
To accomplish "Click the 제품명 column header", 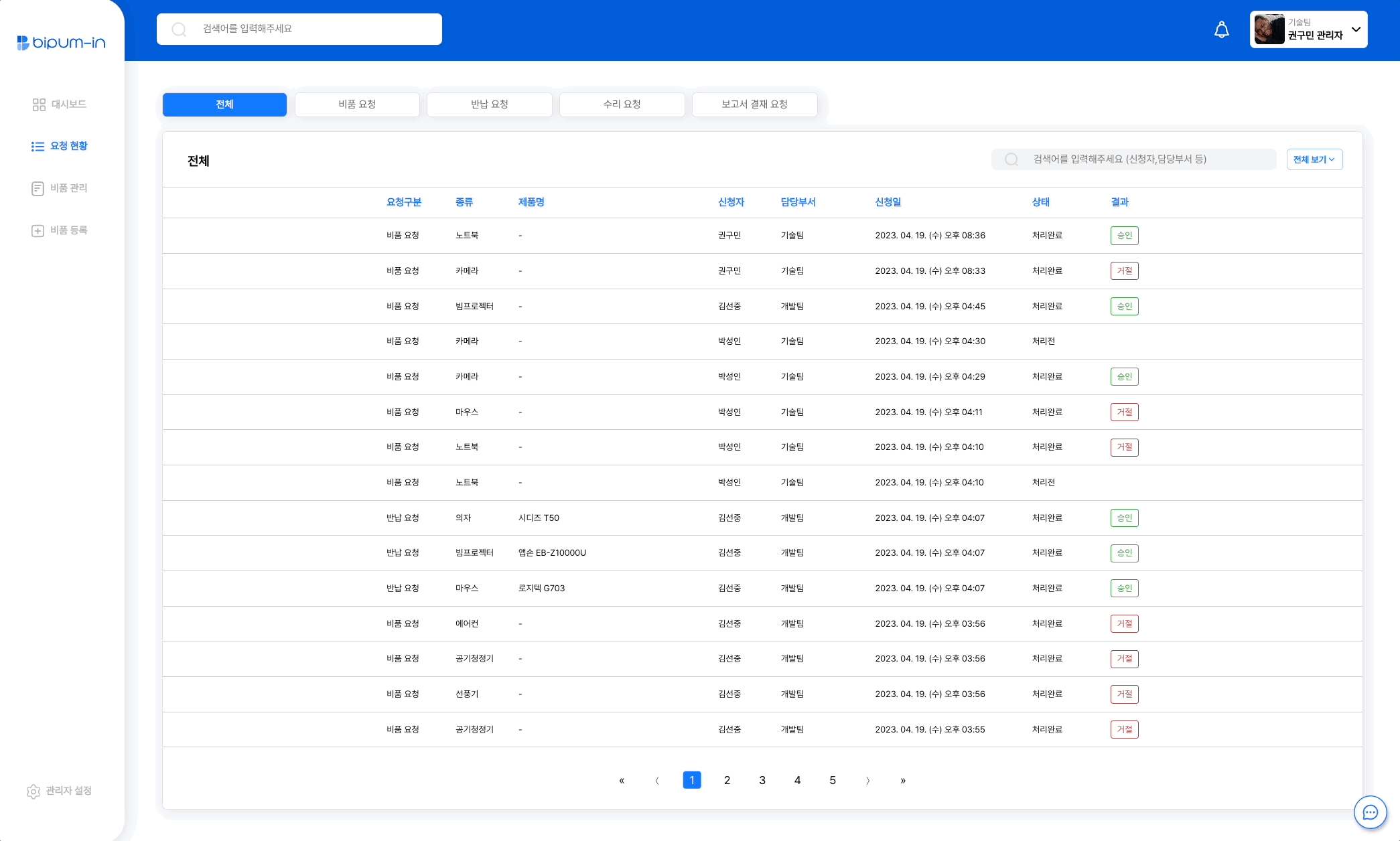I will (x=531, y=202).
